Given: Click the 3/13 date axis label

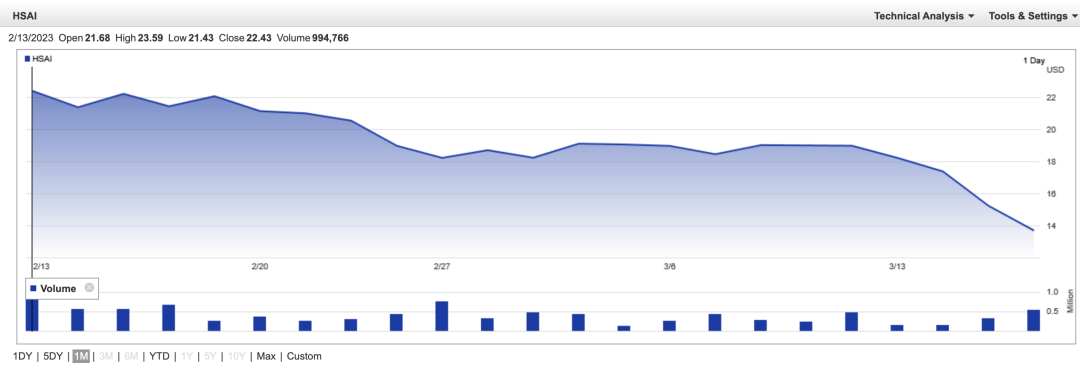Looking at the screenshot, I should tap(897, 266).
